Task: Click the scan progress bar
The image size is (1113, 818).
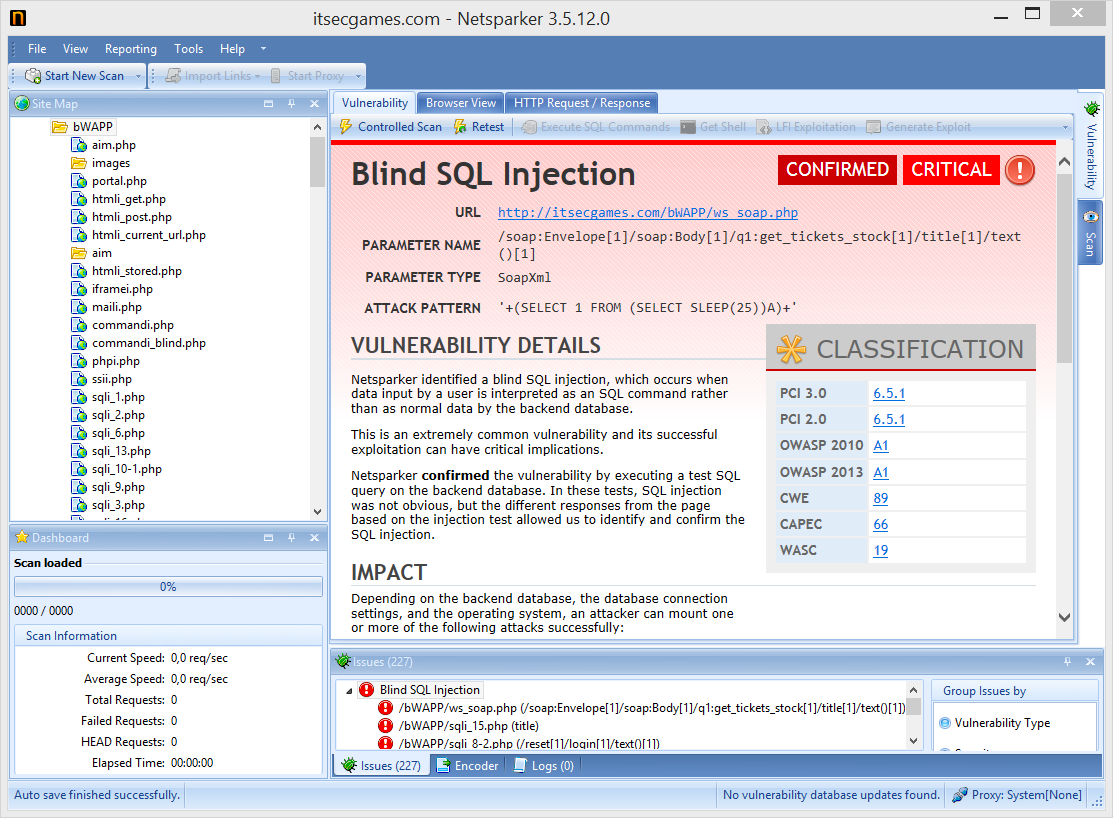Action: tap(168, 587)
